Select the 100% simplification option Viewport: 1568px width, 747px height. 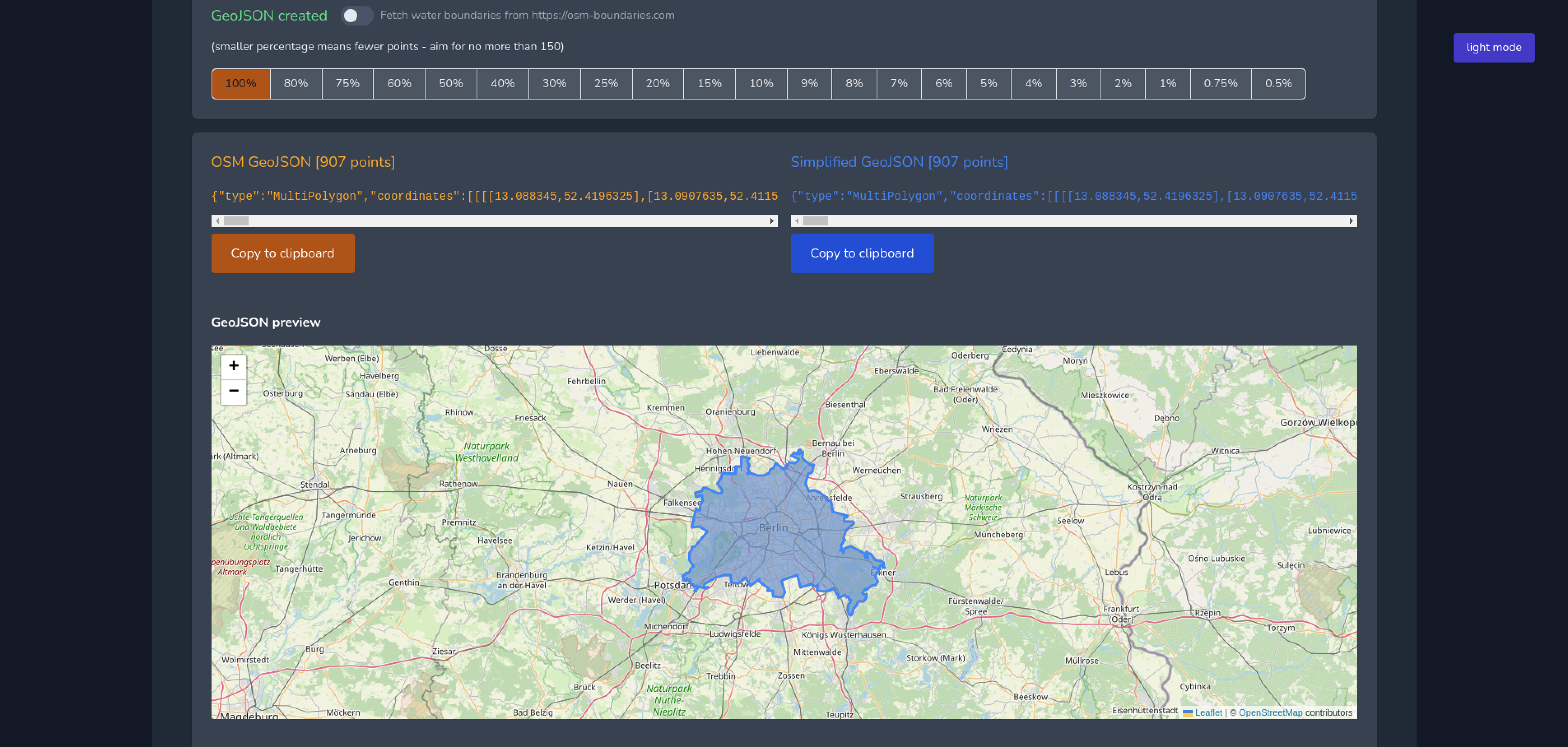tap(240, 84)
